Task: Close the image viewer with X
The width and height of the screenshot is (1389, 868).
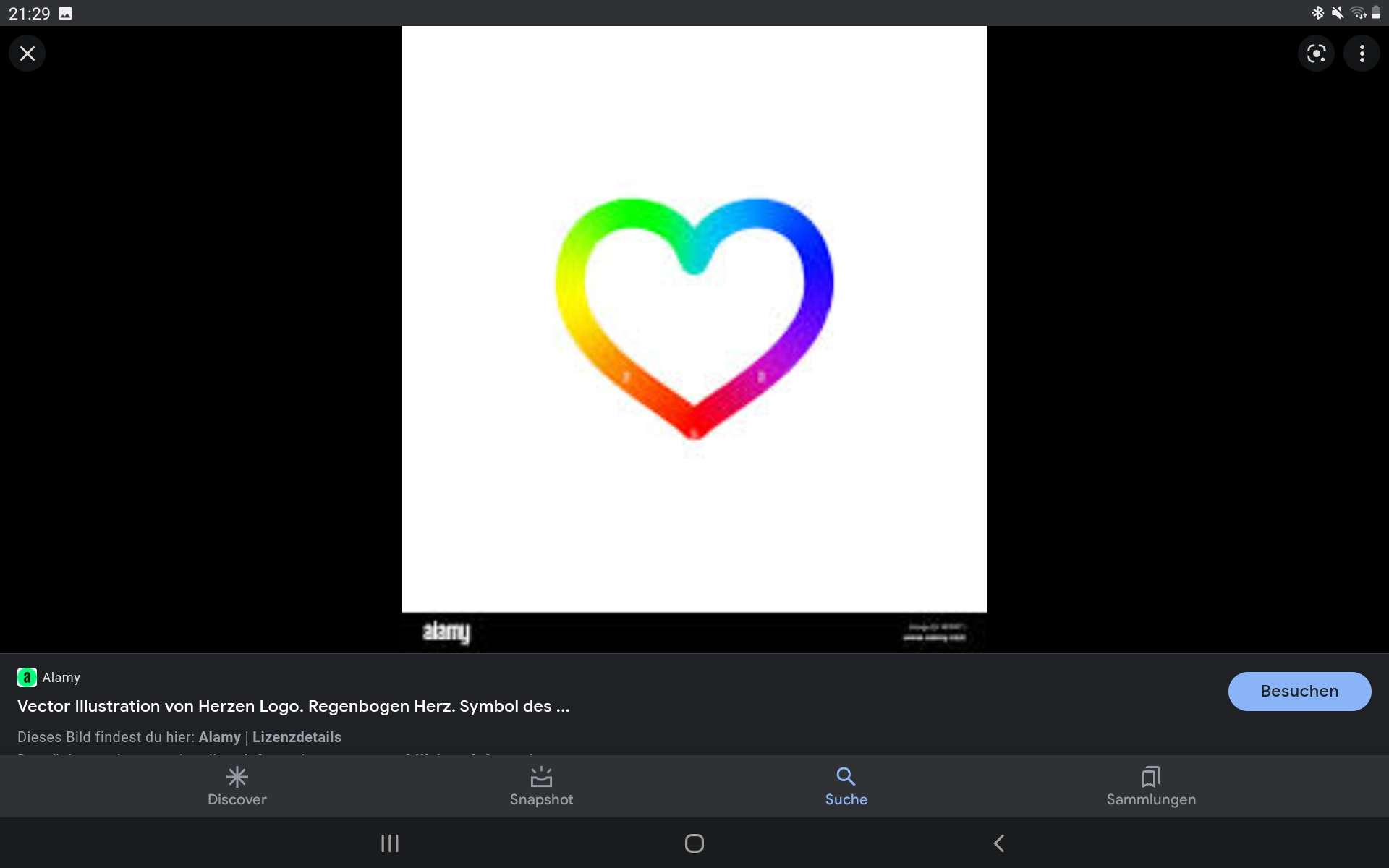Action: (27, 54)
